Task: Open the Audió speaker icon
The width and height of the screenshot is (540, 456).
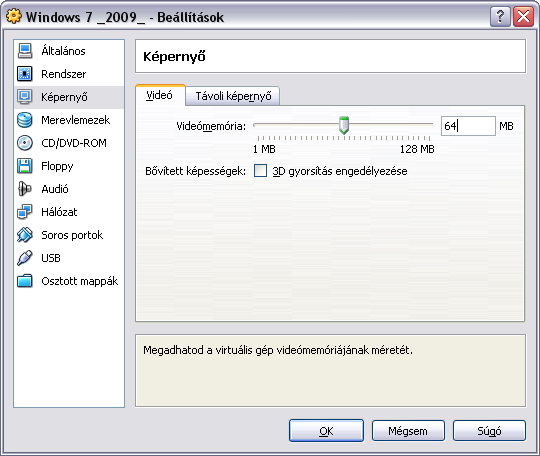Action: coord(25,189)
